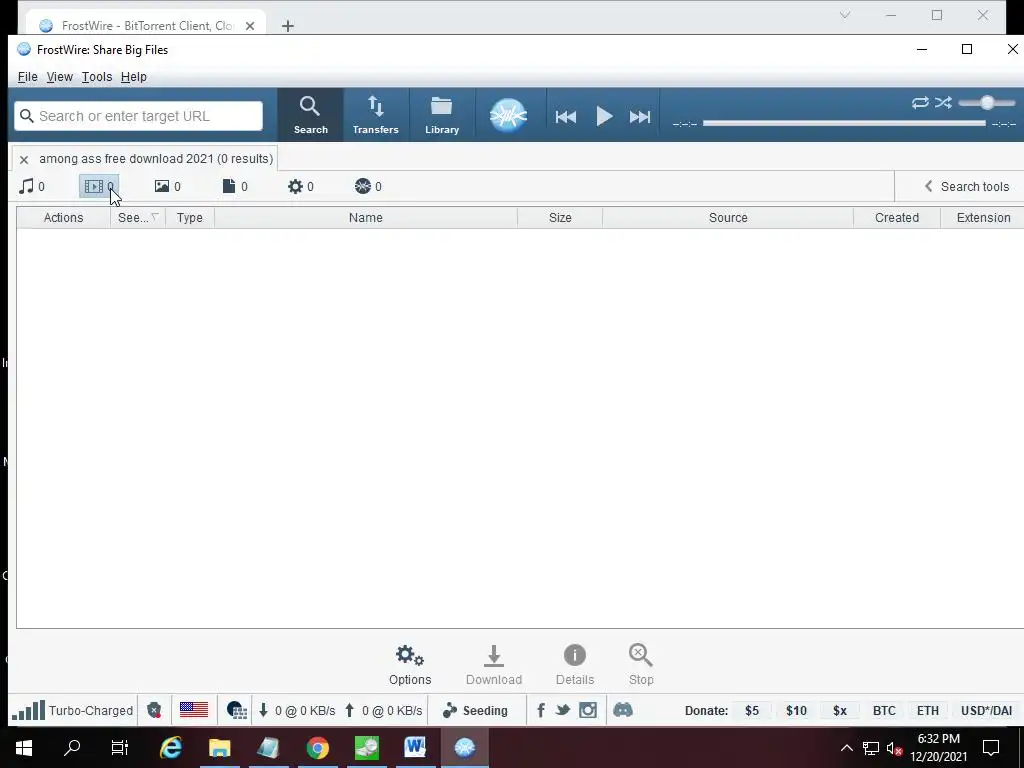
Task: Click the Turbo-Charged connection status indicator
Action: tap(72, 711)
